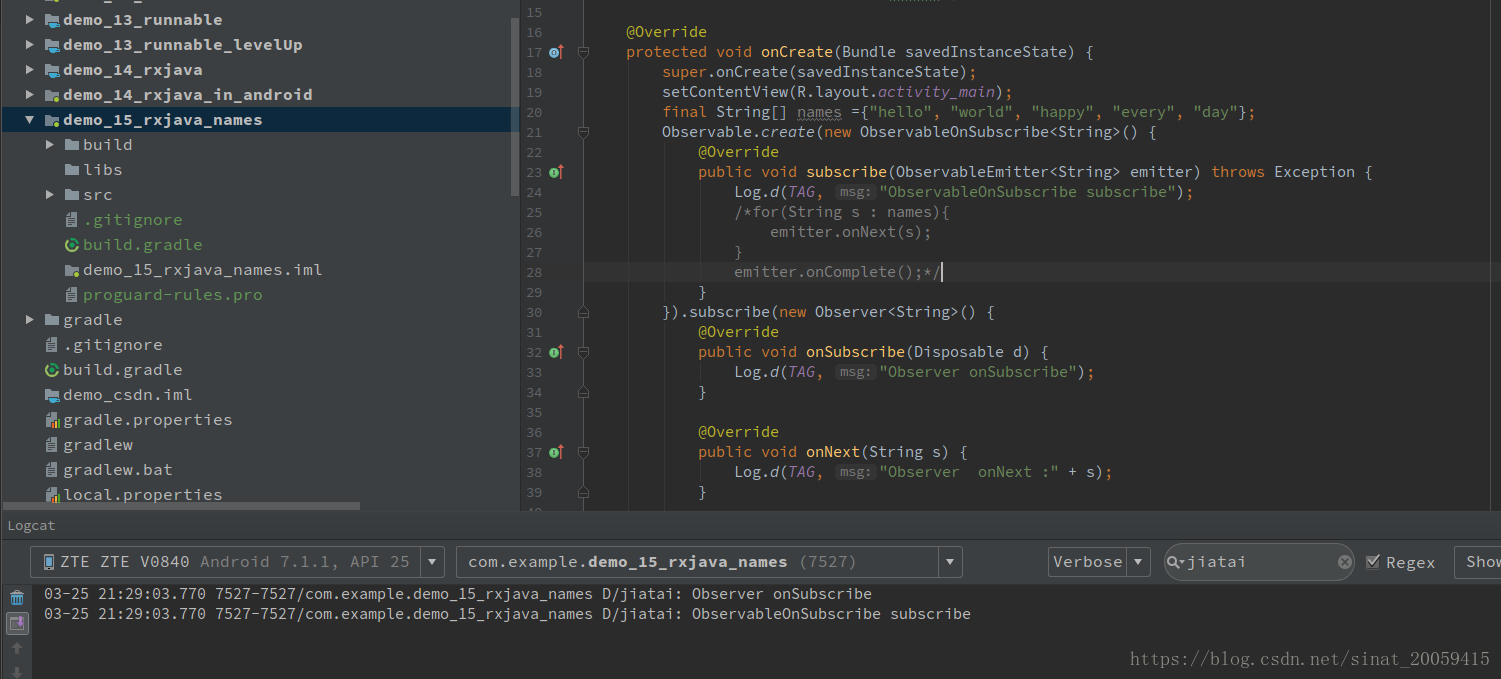Select demo_15_rxjava_names.iml file
1501x679 pixels.
[202, 270]
